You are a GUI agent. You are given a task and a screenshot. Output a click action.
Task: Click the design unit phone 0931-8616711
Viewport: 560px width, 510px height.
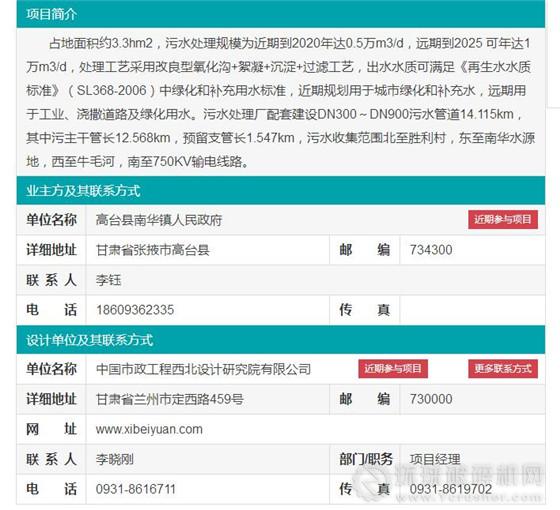[x=135, y=489]
